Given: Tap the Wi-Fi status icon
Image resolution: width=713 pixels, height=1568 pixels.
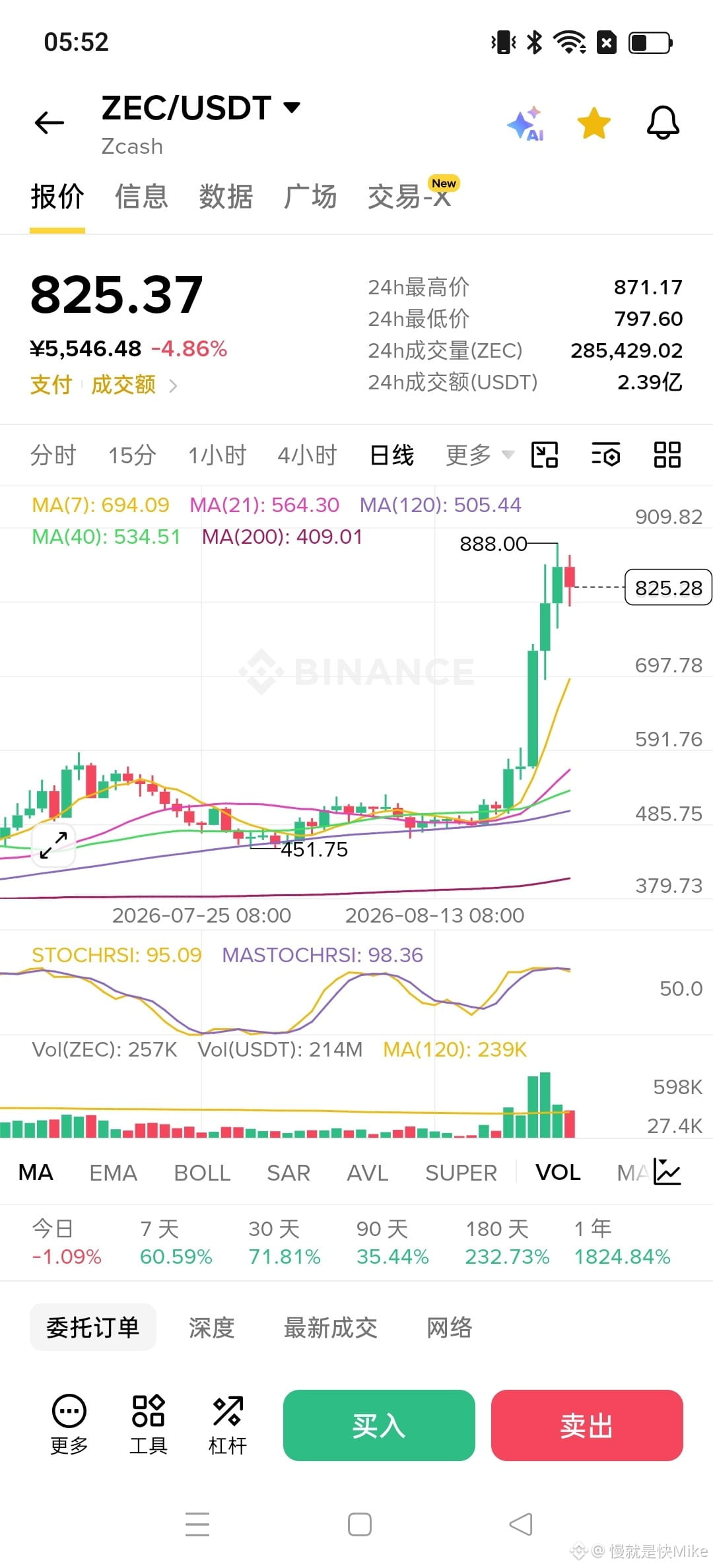Looking at the screenshot, I should [x=570, y=42].
